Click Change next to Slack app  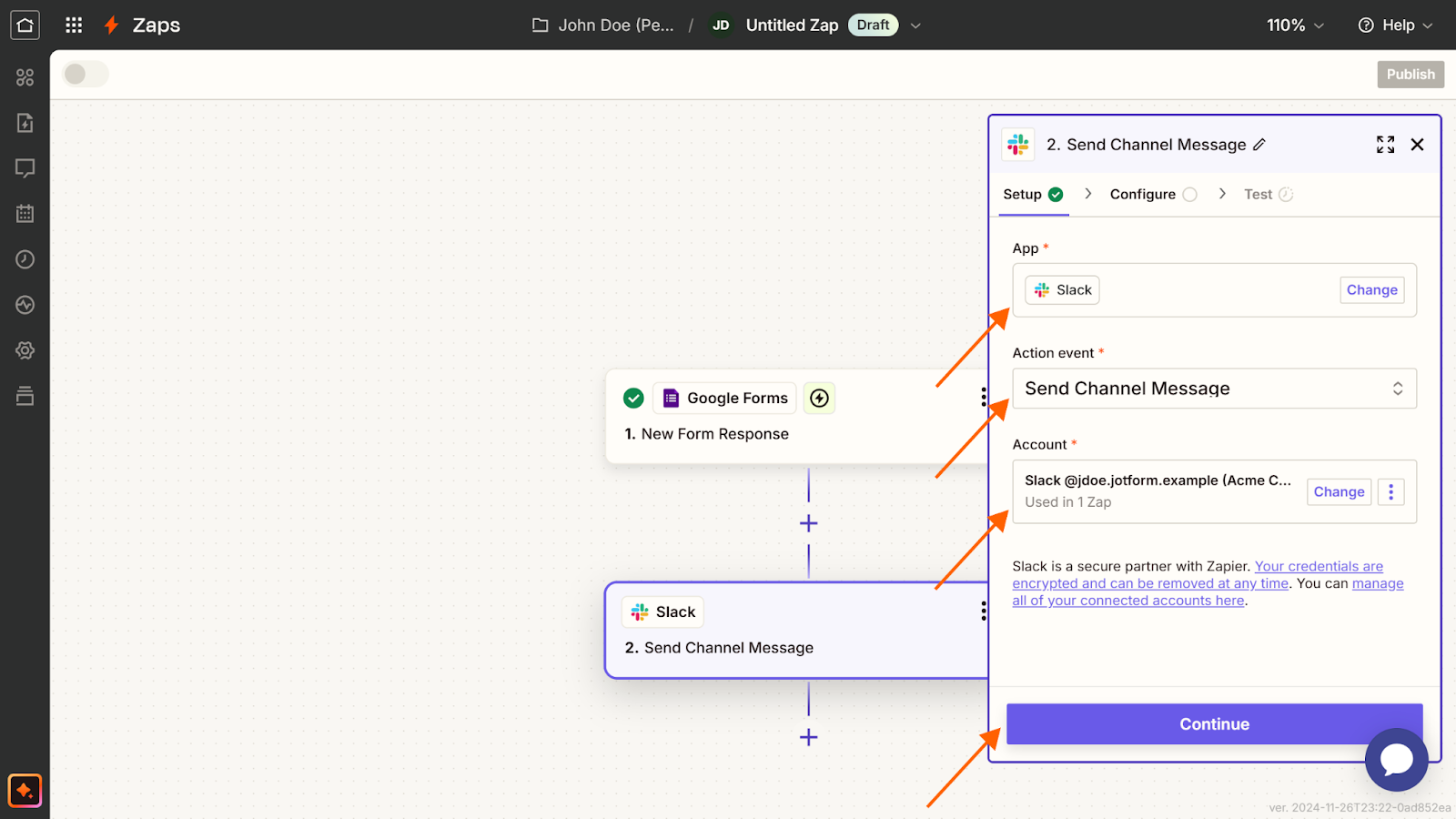[x=1371, y=289]
